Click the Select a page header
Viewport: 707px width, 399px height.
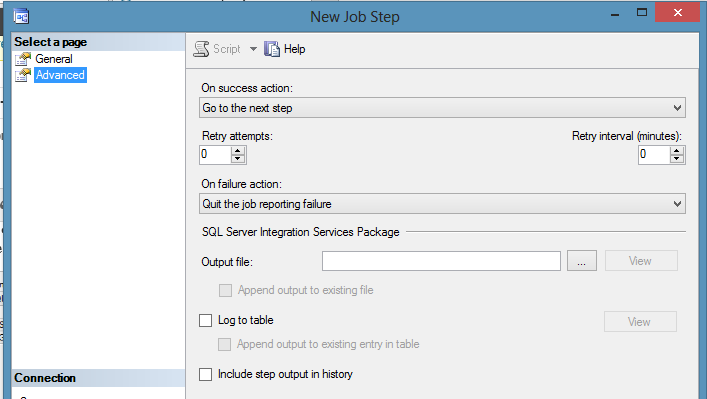50,42
